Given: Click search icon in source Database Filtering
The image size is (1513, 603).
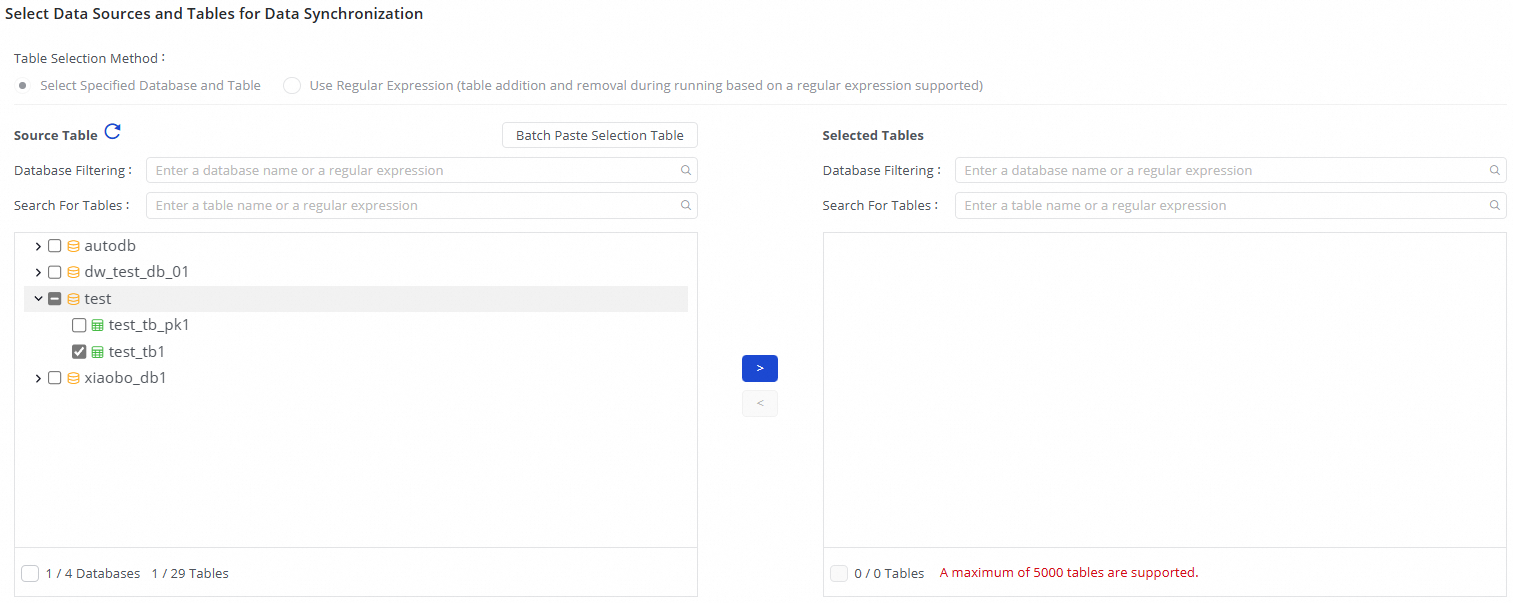Looking at the screenshot, I should tap(686, 170).
